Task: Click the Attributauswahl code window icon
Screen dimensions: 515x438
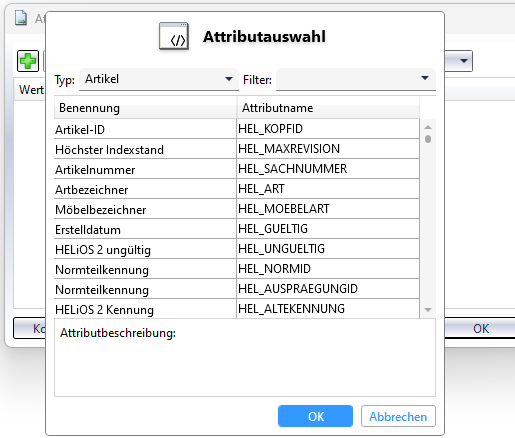Action: click(x=174, y=36)
